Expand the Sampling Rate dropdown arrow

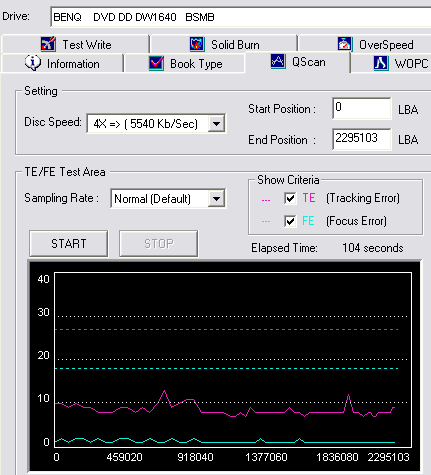(x=217, y=199)
